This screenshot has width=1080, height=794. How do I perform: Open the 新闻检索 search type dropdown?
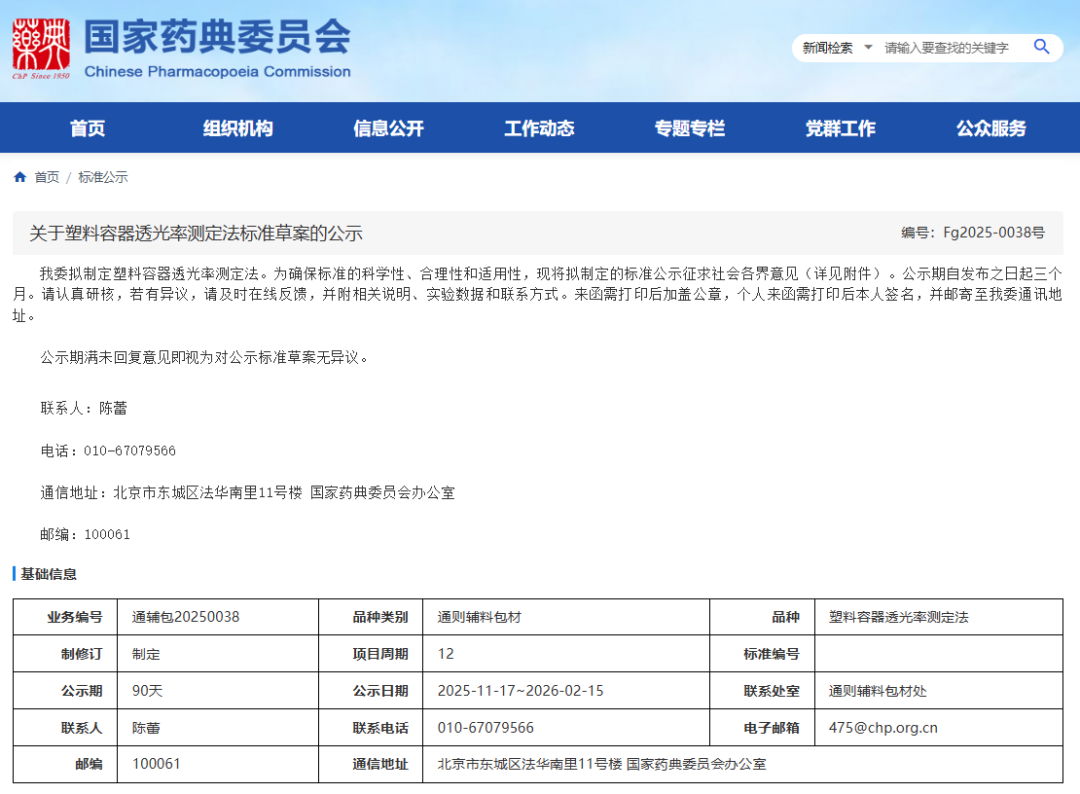coord(837,48)
